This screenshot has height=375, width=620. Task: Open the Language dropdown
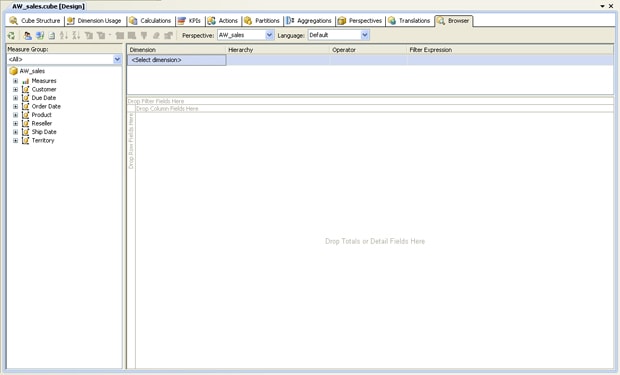click(365, 35)
